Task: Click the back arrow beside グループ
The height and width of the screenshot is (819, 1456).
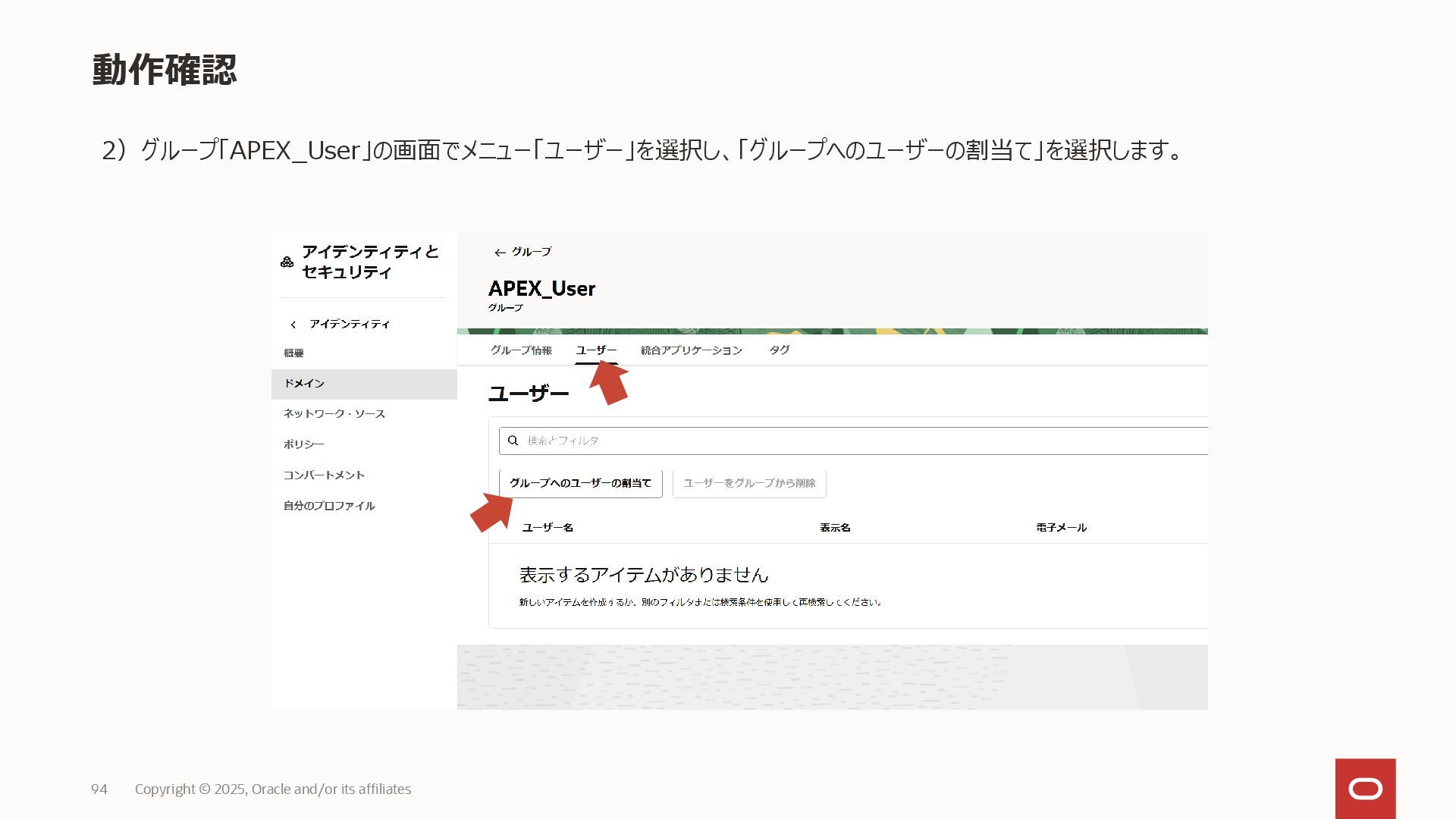Action: point(500,253)
